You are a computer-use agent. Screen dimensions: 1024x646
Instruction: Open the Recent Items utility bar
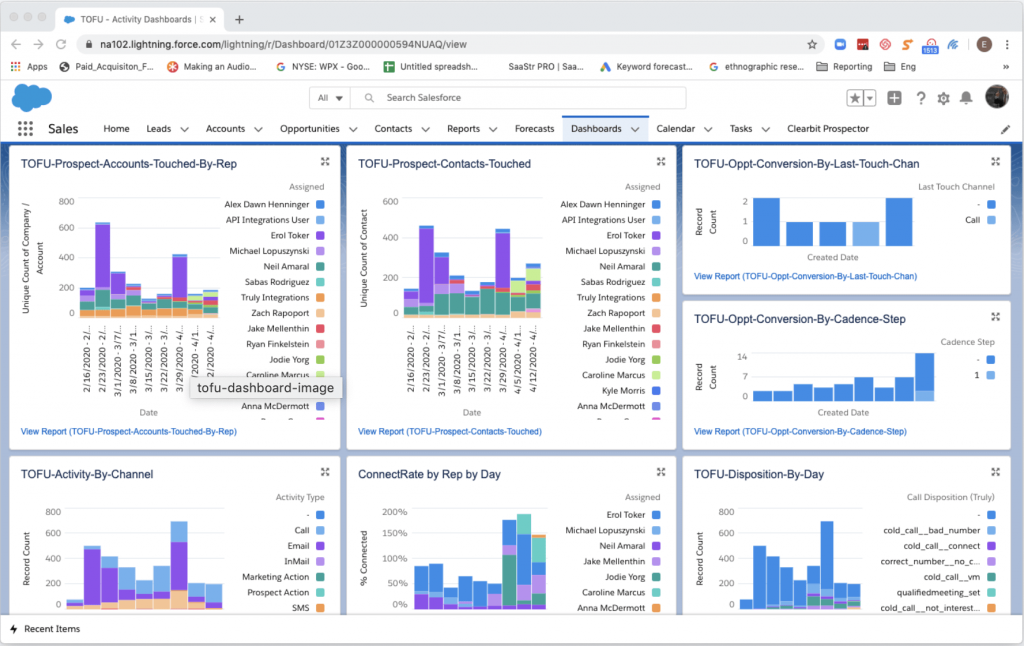45,629
